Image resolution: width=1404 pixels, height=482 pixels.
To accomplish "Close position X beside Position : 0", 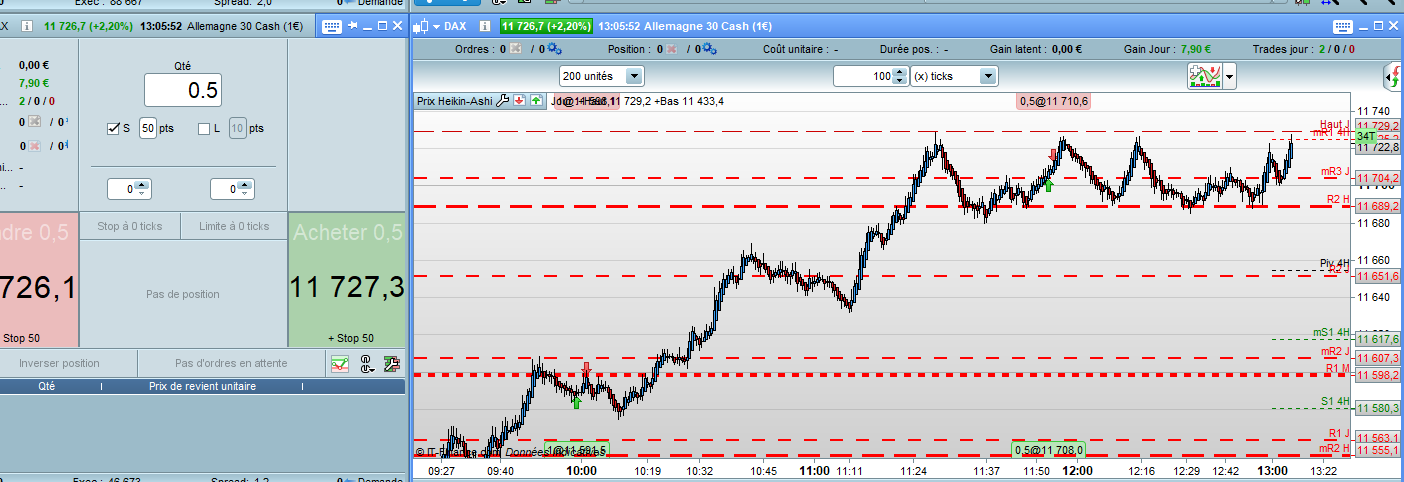I will coord(671,48).
